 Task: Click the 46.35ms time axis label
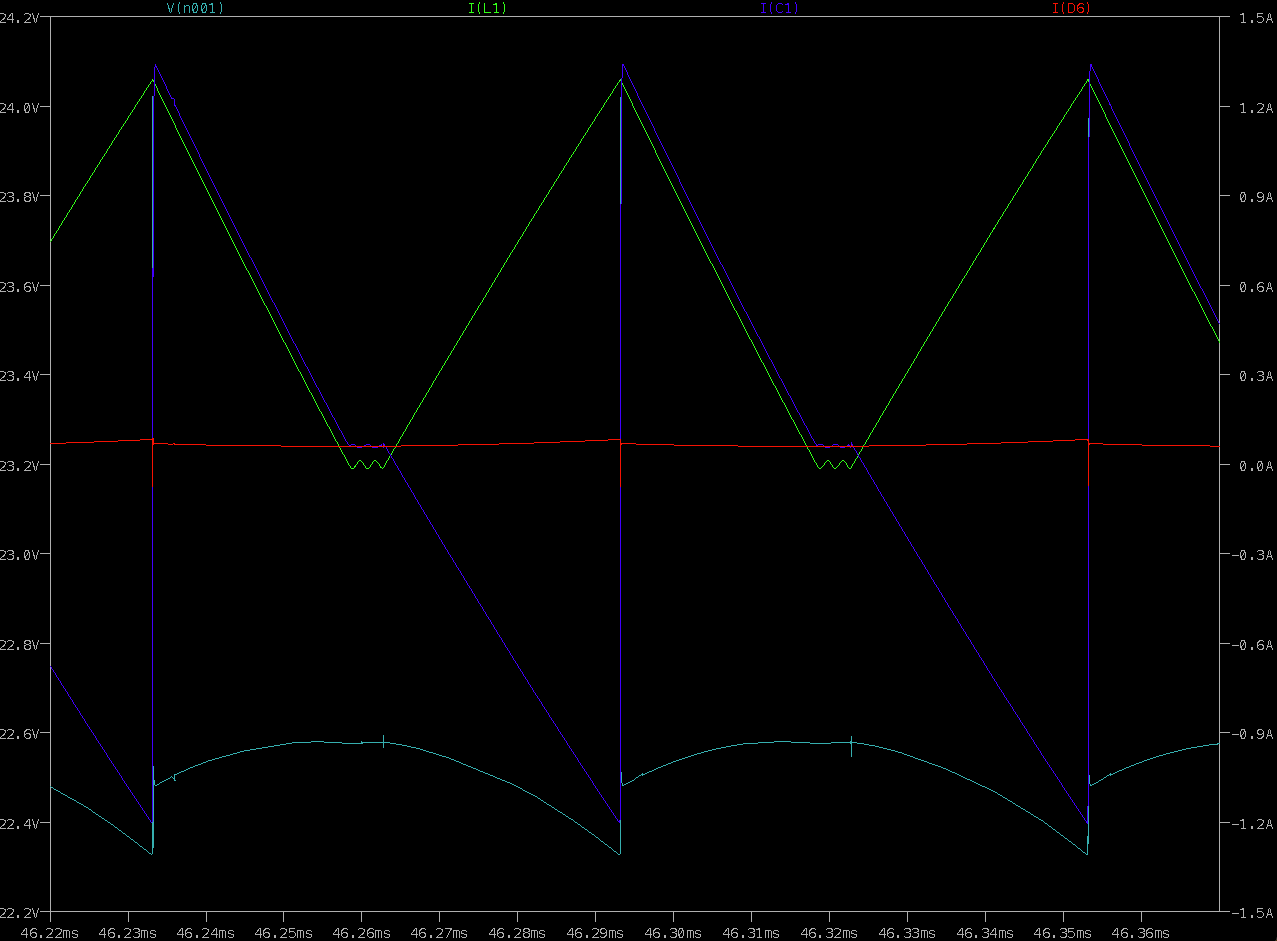(x=1064, y=932)
